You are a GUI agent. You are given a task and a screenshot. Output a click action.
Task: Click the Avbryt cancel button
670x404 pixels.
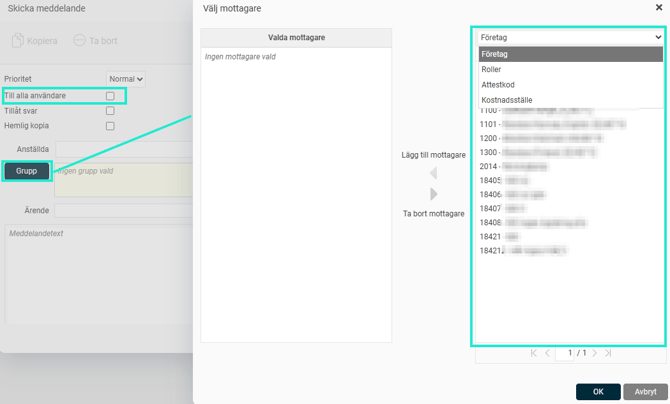coord(645,392)
